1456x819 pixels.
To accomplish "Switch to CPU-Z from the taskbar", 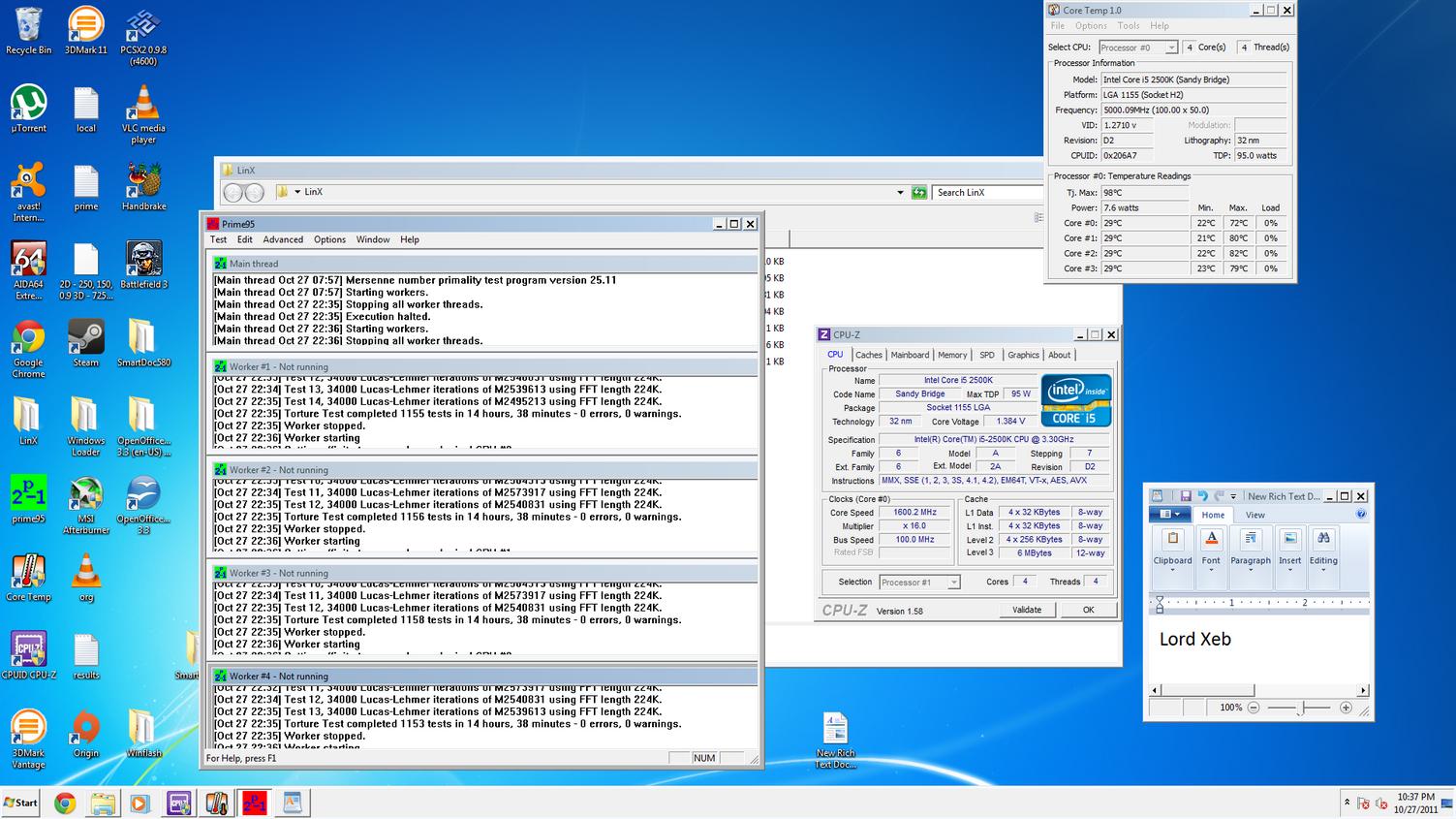I will [x=178, y=803].
